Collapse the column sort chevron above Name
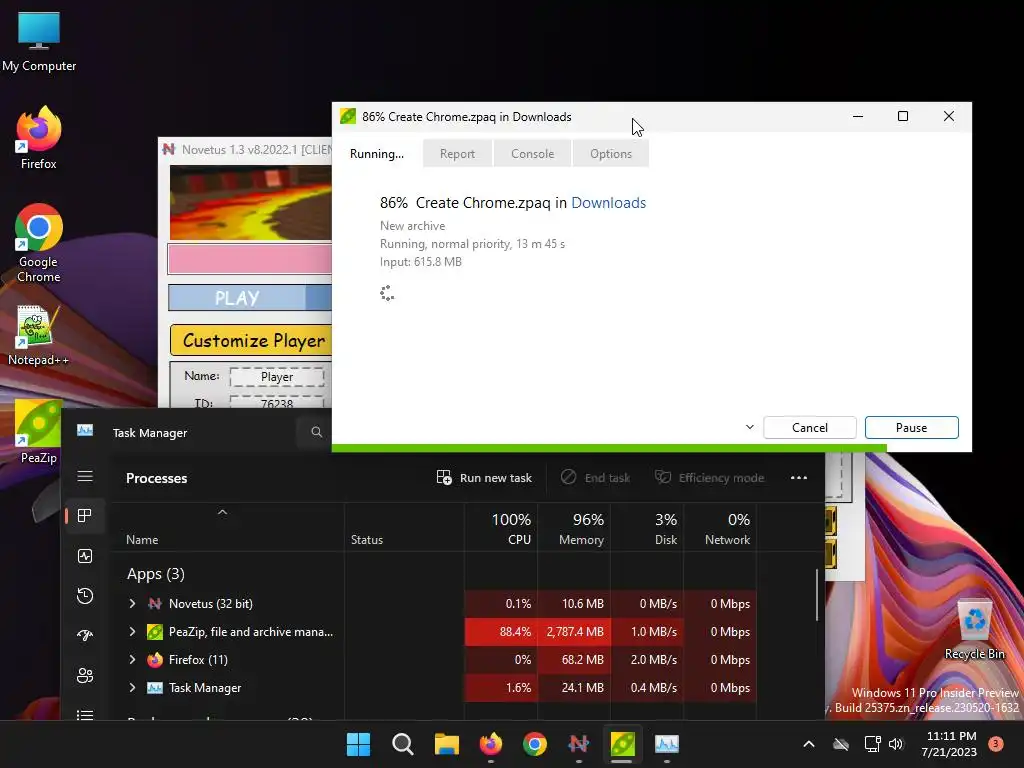Screen dimensions: 1024x768 pyautogui.click(x=222, y=513)
